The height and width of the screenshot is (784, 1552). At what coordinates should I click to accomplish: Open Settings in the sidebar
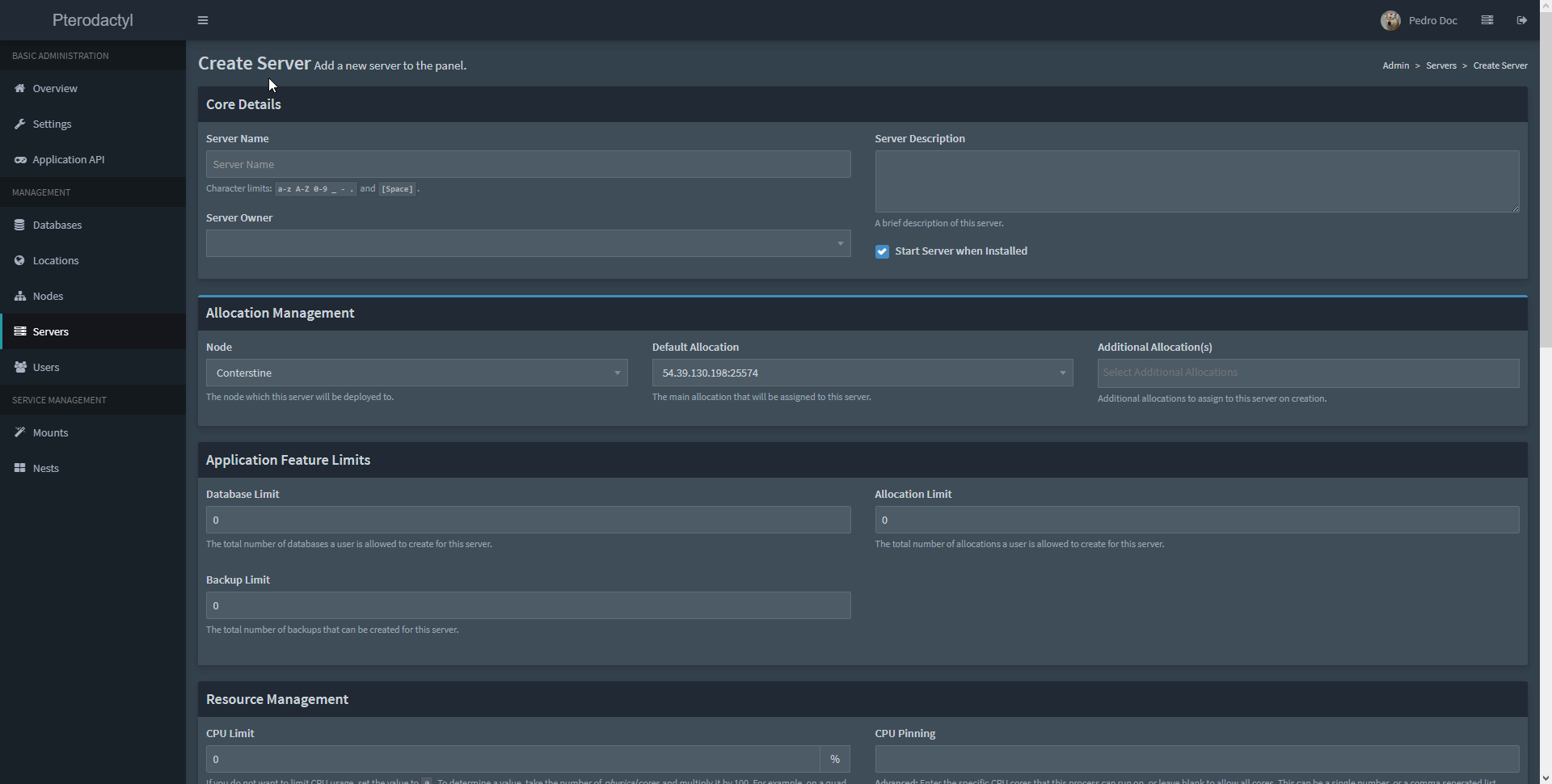[93, 124]
